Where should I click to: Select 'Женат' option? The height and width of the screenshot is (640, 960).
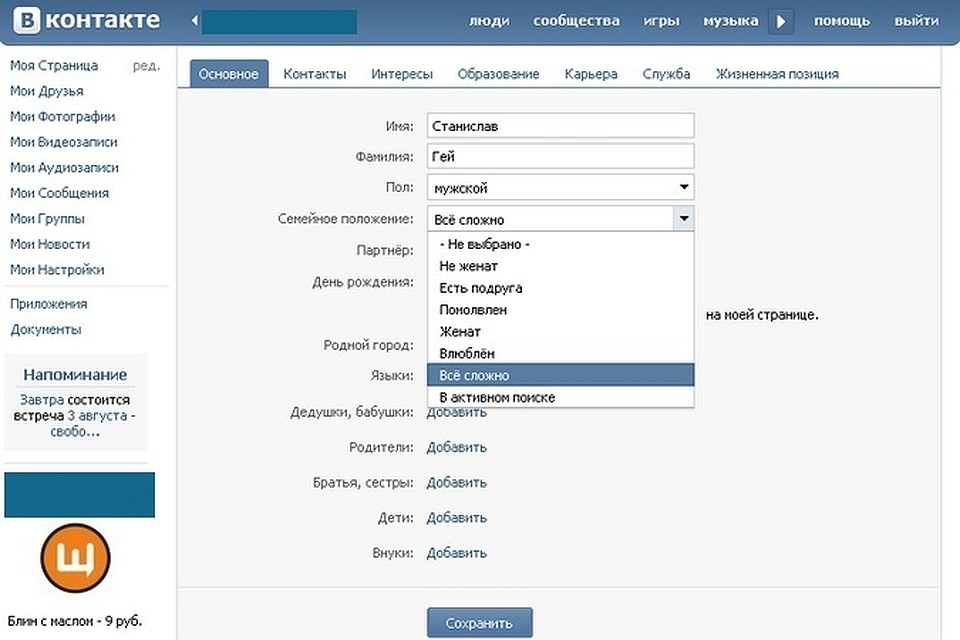[560, 332]
